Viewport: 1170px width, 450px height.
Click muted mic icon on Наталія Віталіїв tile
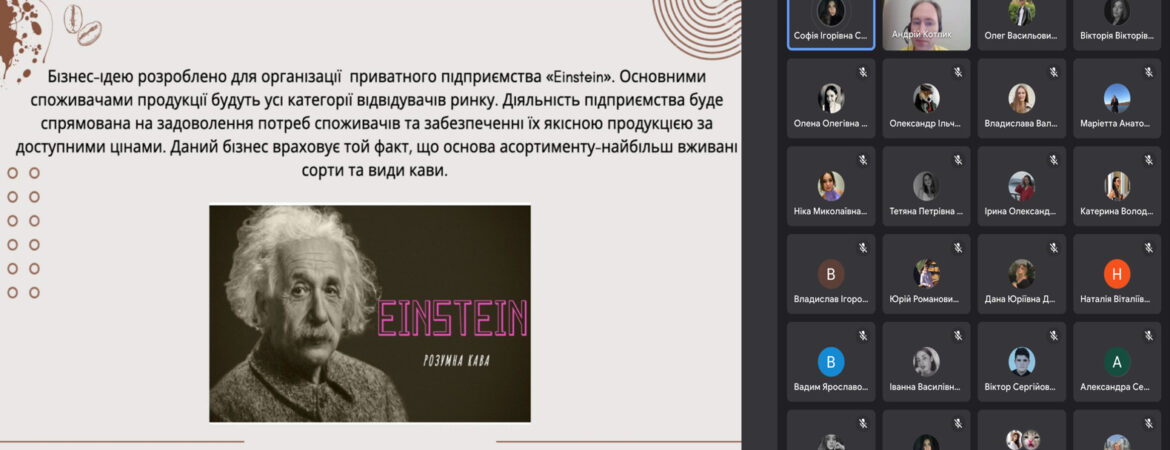(x=1149, y=248)
